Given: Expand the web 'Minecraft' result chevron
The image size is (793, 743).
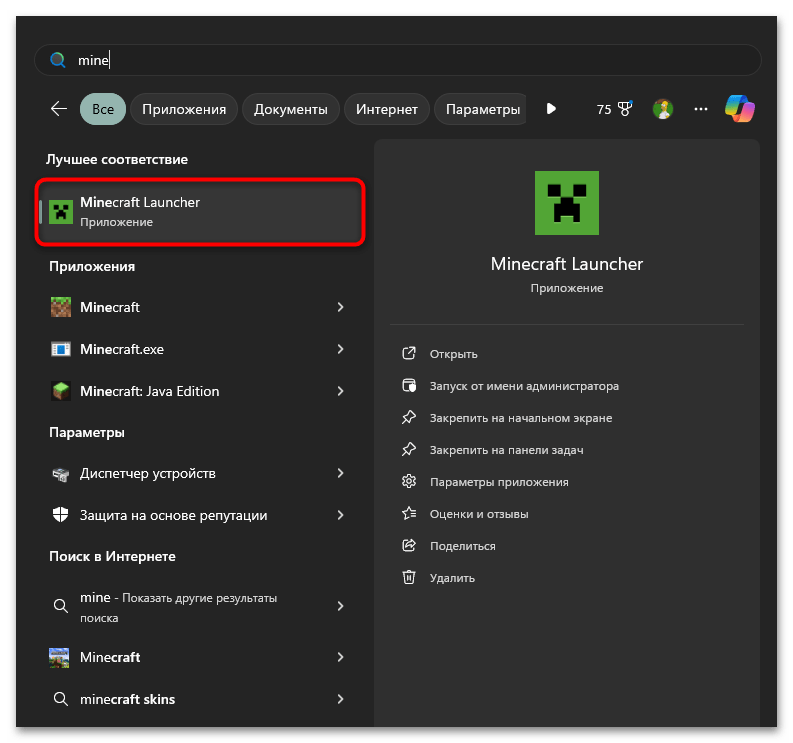Looking at the screenshot, I should (x=340, y=657).
